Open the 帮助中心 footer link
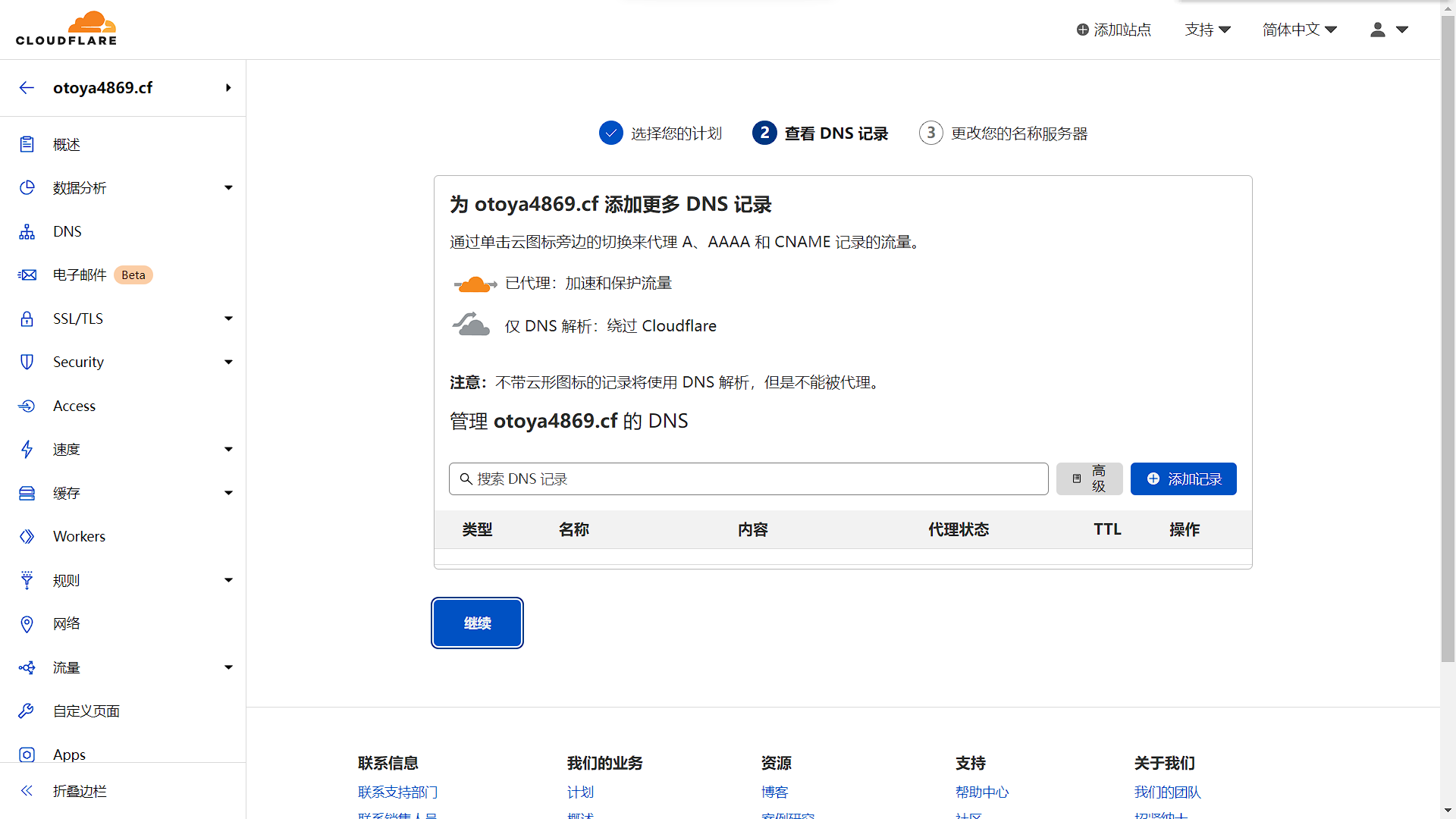Viewport: 1456px width, 819px height. [x=982, y=792]
